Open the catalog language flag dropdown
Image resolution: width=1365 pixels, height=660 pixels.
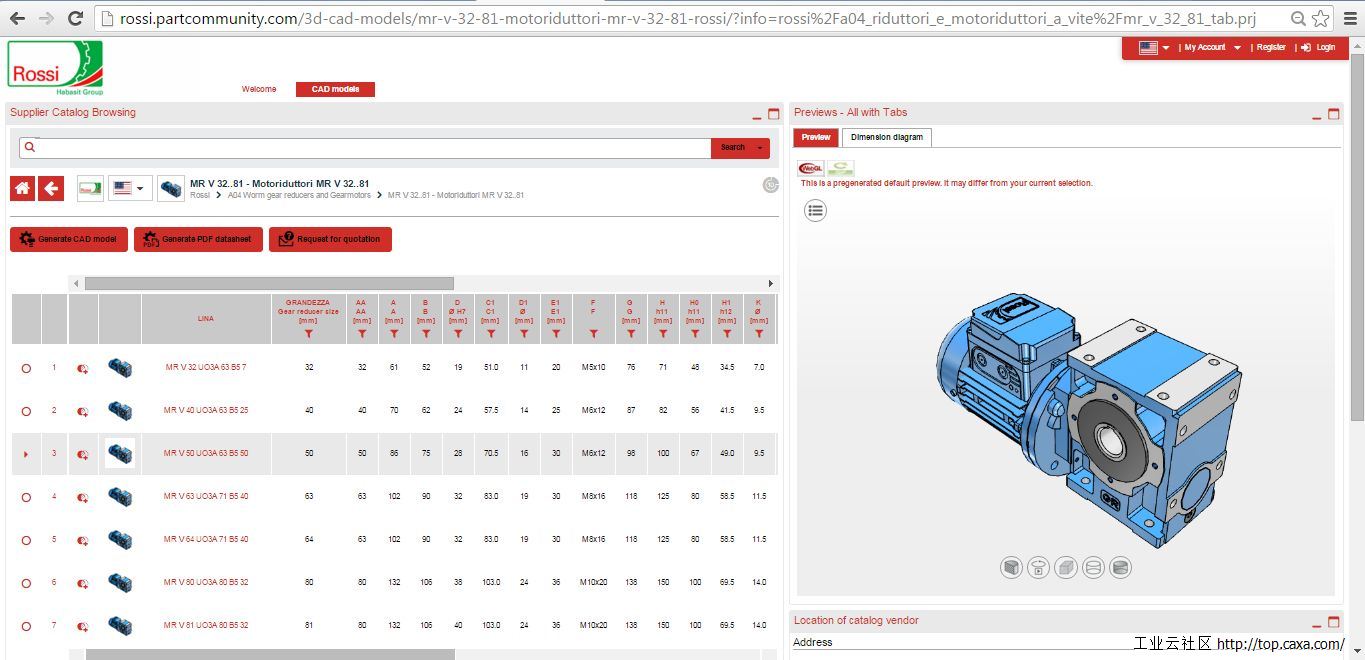coord(130,188)
